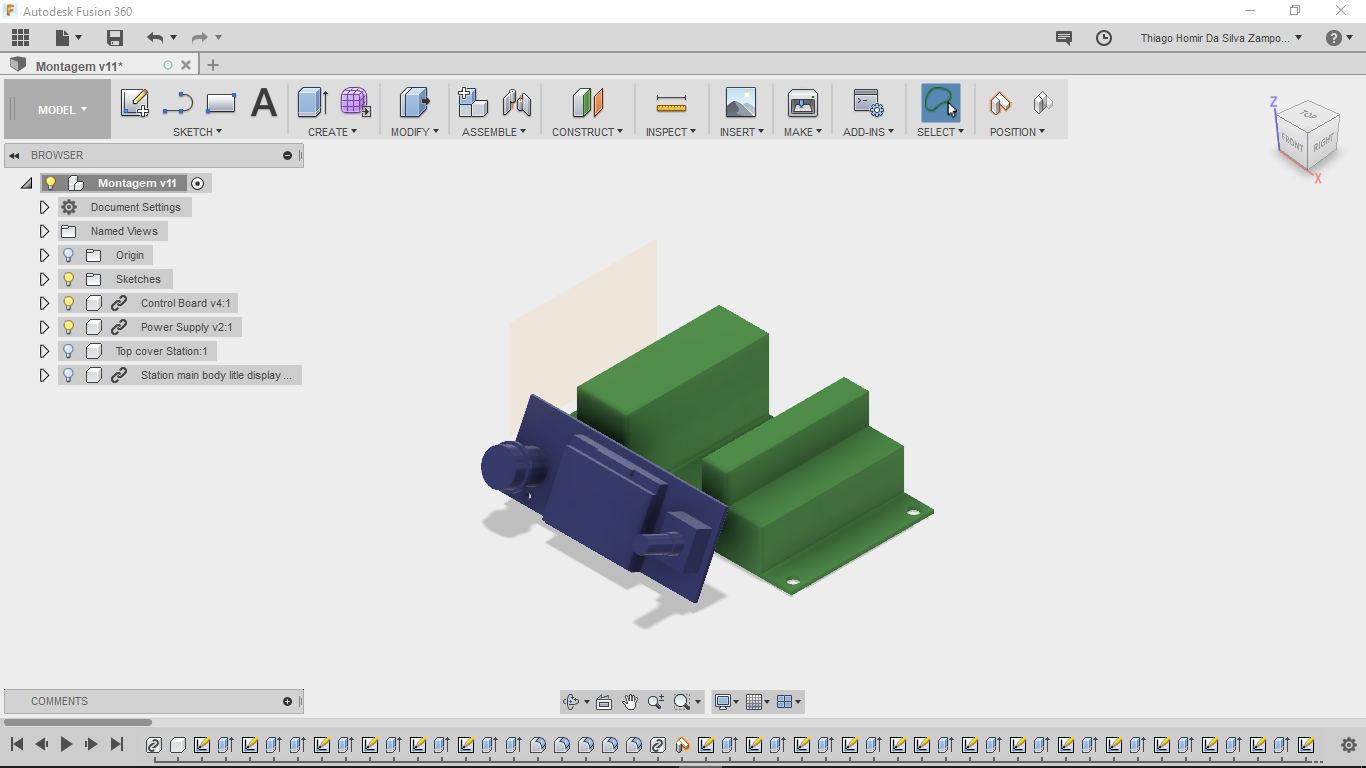Hide the Power Supply v2:1 component
The image size is (1366, 768).
68,327
